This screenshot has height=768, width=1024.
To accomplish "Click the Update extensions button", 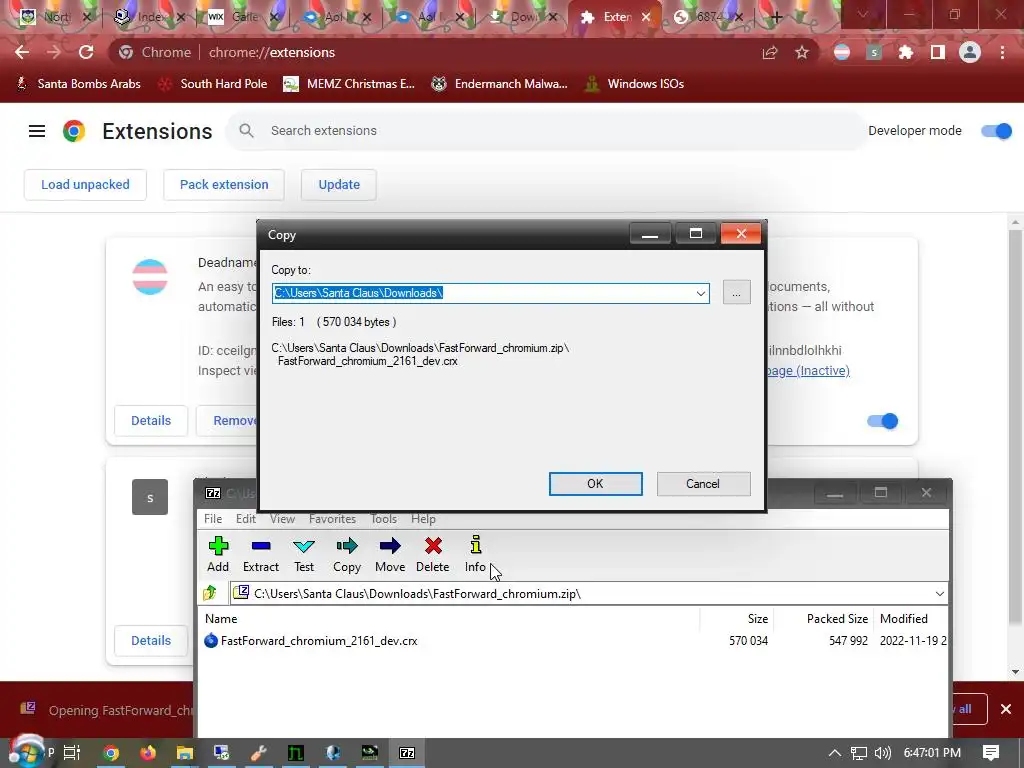I will tap(339, 185).
